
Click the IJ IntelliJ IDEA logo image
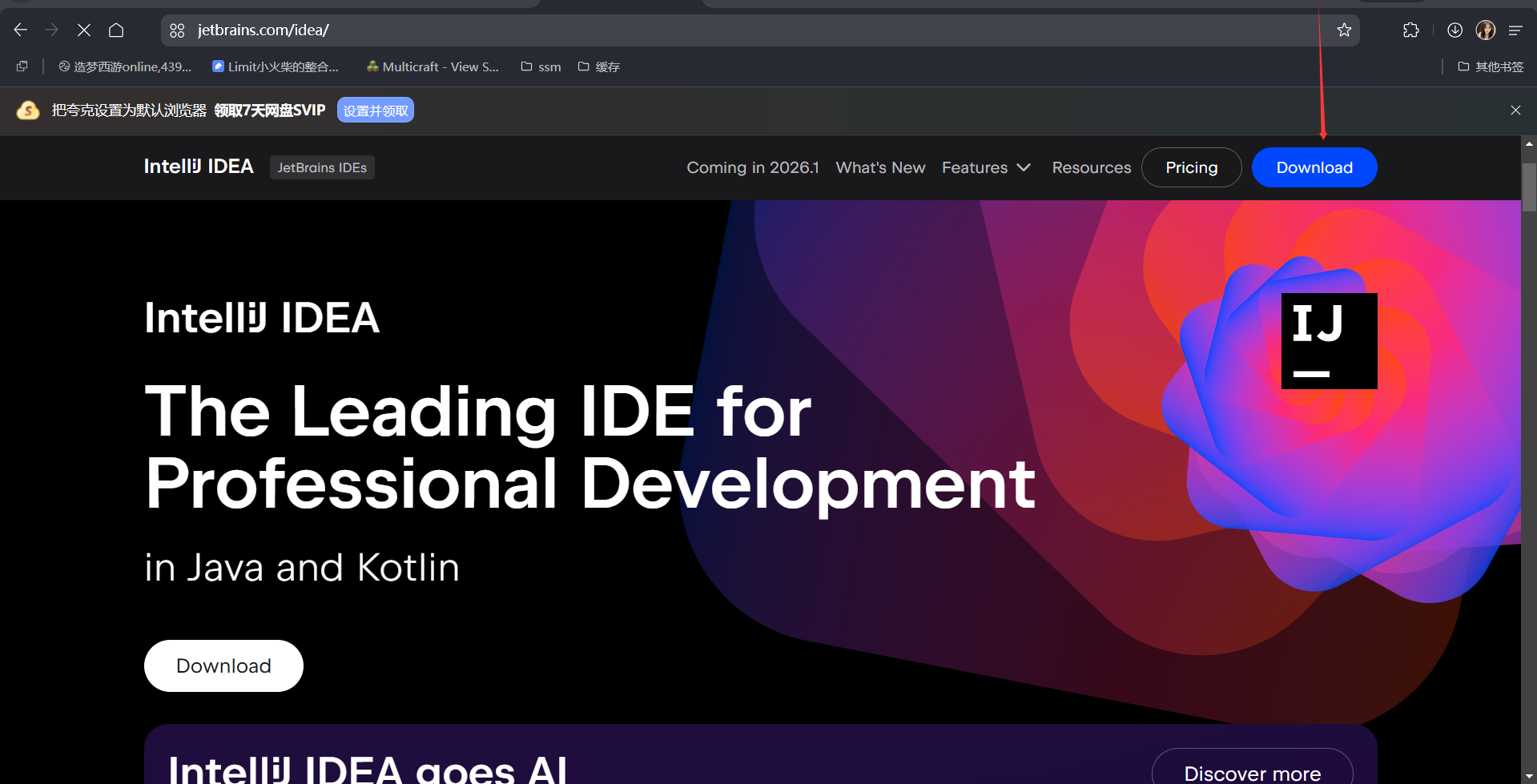1330,341
